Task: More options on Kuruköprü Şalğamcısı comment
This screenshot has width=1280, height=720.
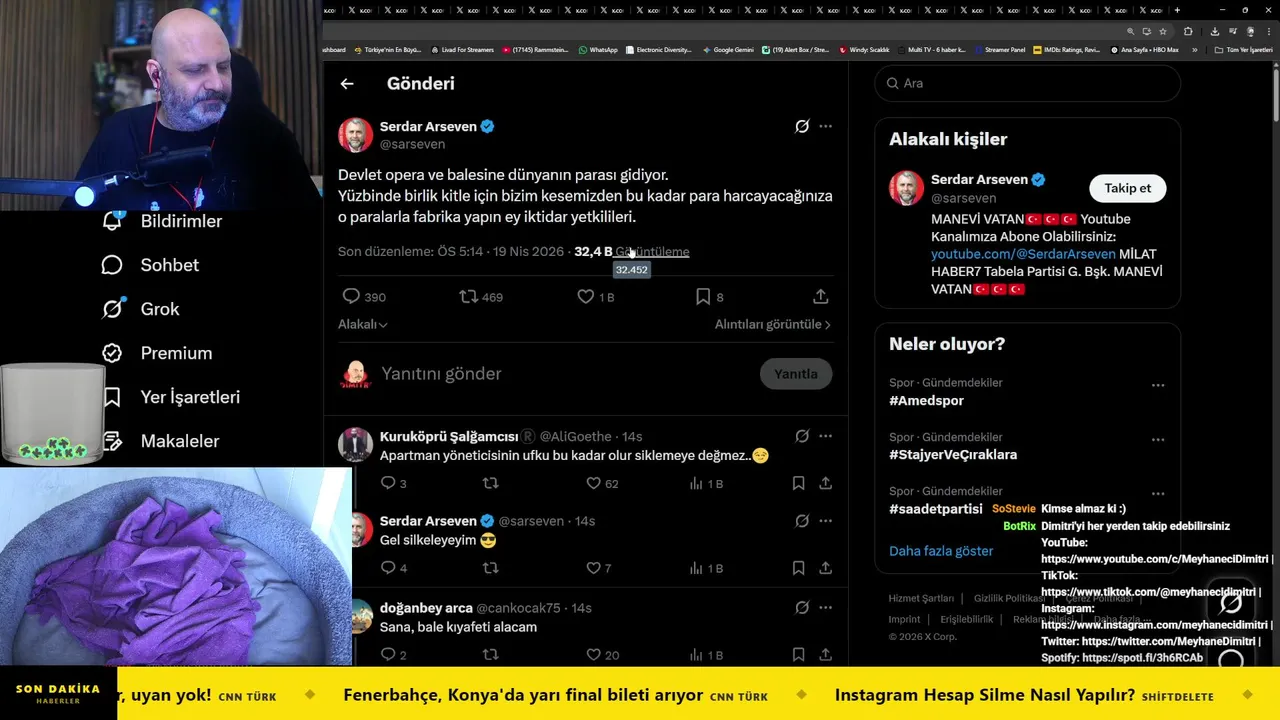Action: point(825,436)
